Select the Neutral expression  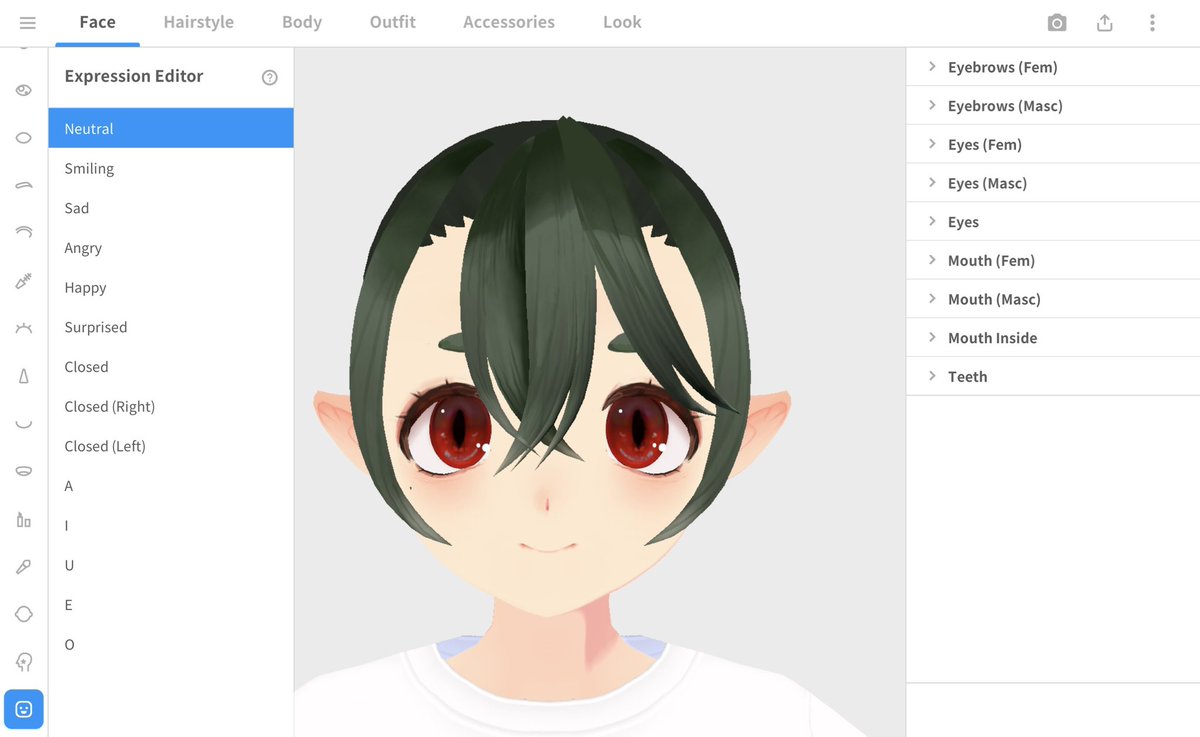click(x=171, y=128)
